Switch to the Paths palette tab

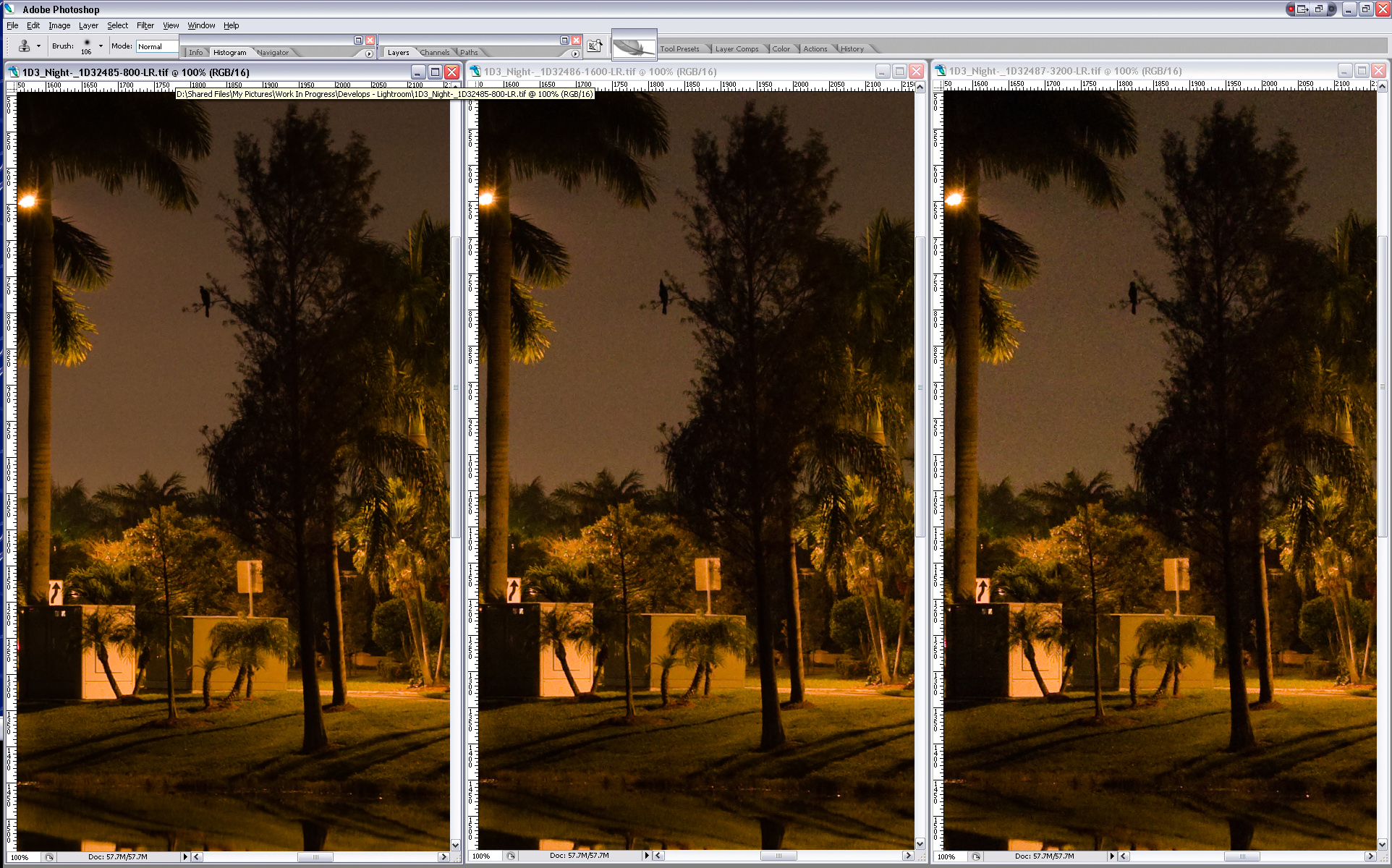pos(469,52)
